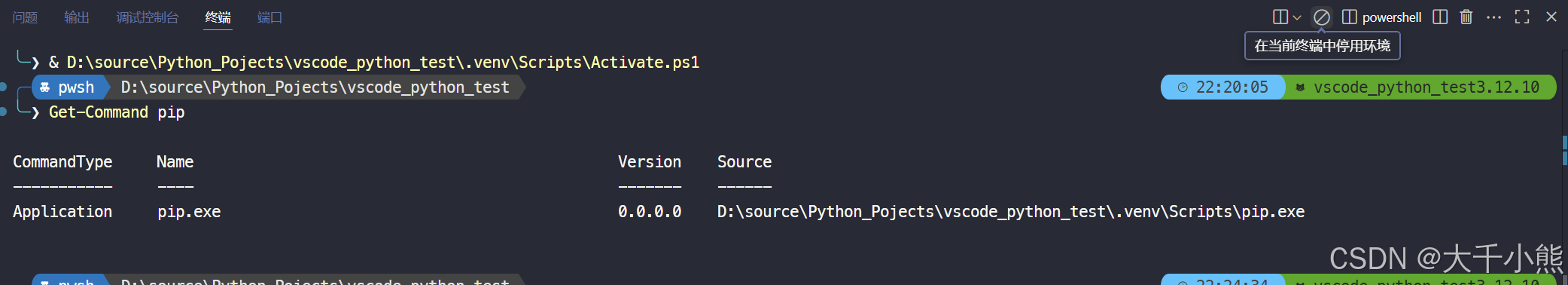Deactivate environment in current terminal icon
This screenshot has height=285, width=1568.
pos(1321,17)
